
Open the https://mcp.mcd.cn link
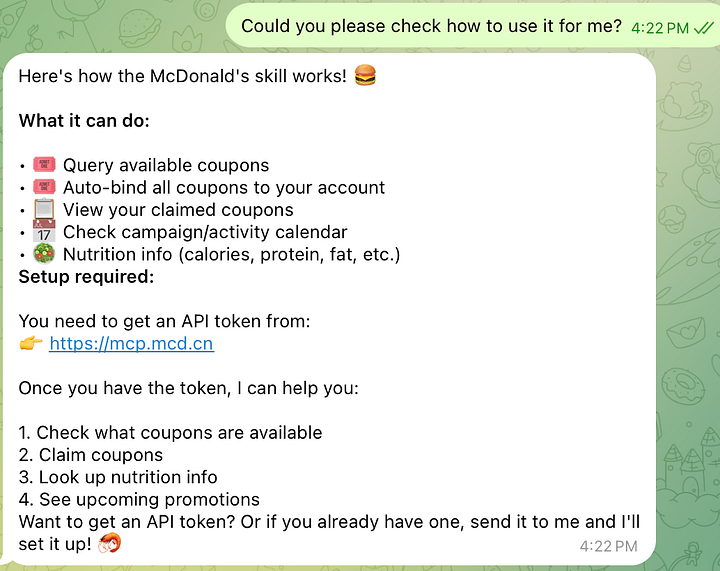click(x=131, y=343)
